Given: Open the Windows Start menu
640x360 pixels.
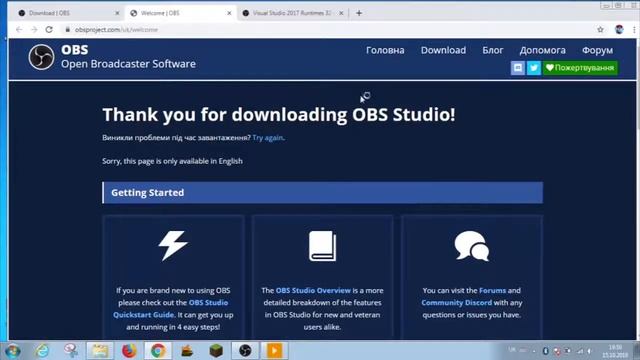Looking at the screenshot, I should pos(13,351).
